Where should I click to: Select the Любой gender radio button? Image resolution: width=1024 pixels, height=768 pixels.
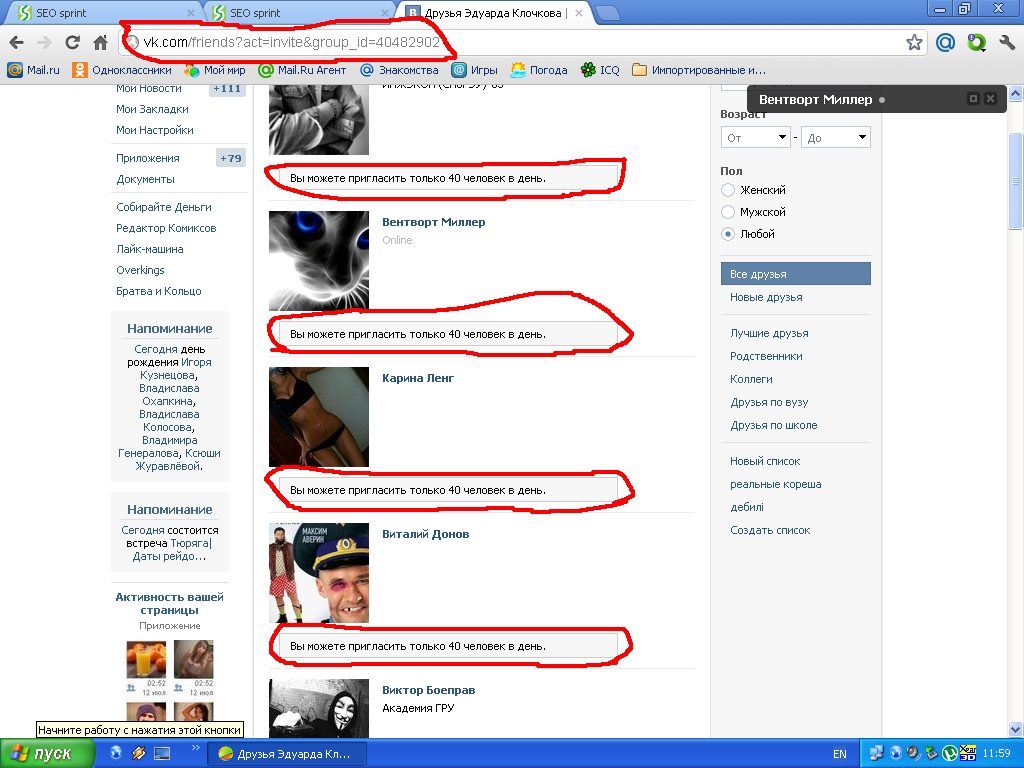click(728, 234)
